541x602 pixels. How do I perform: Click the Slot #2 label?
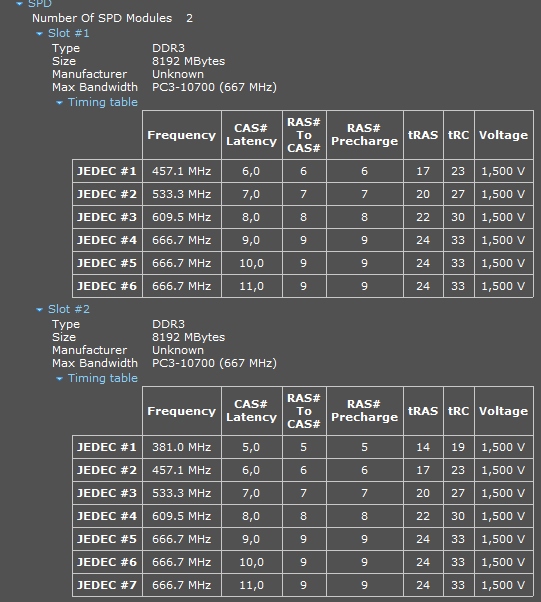point(69,309)
